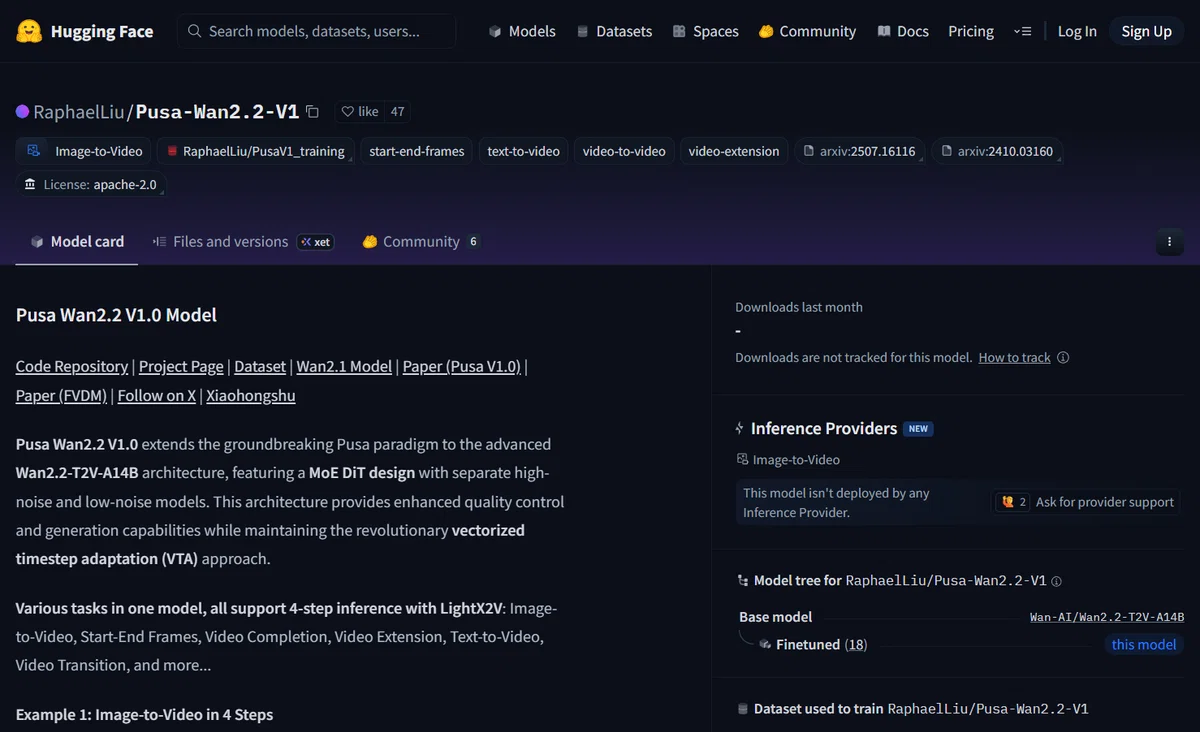Image resolution: width=1200 pixels, height=732 pixels.
Task: Click the this model badge
Action: pos(1144,645)
